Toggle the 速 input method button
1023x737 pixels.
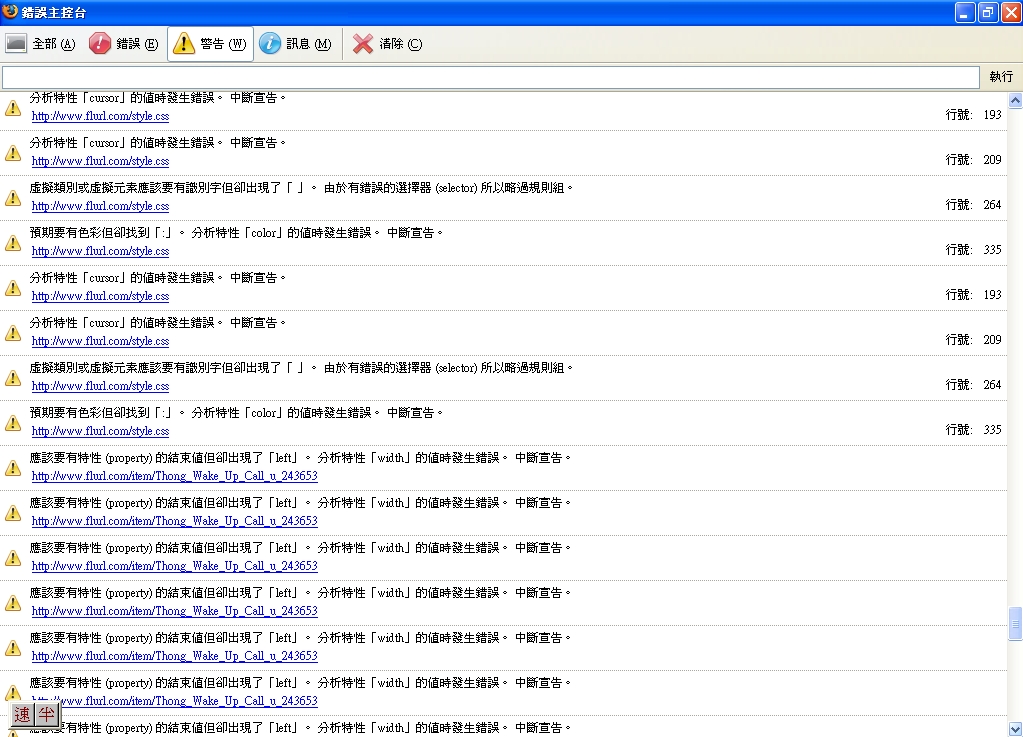point(22,714)
